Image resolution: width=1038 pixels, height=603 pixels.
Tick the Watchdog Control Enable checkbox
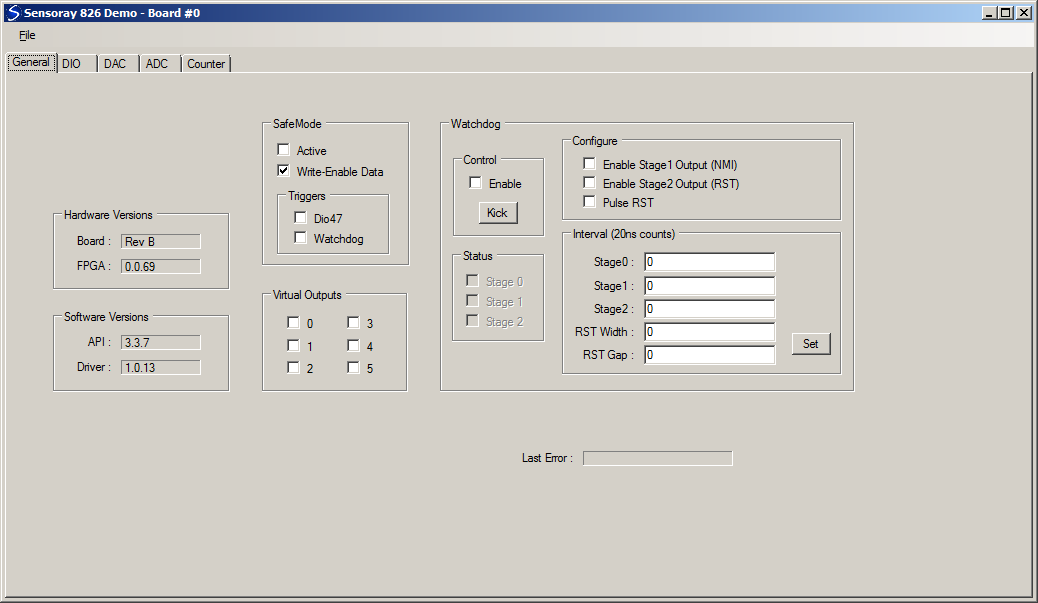click(x=475, y=183)
